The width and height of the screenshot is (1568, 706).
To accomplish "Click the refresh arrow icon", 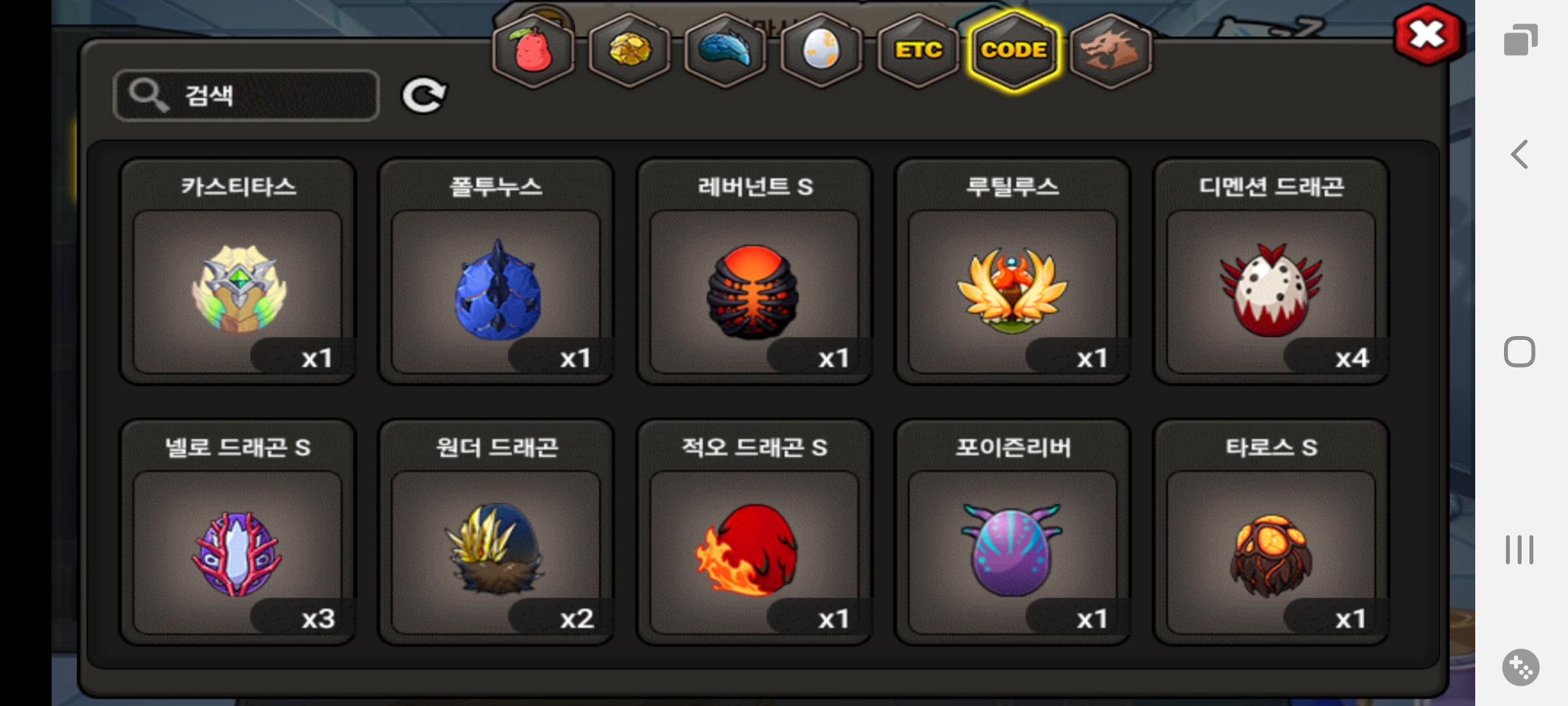I will coord(423,95).
